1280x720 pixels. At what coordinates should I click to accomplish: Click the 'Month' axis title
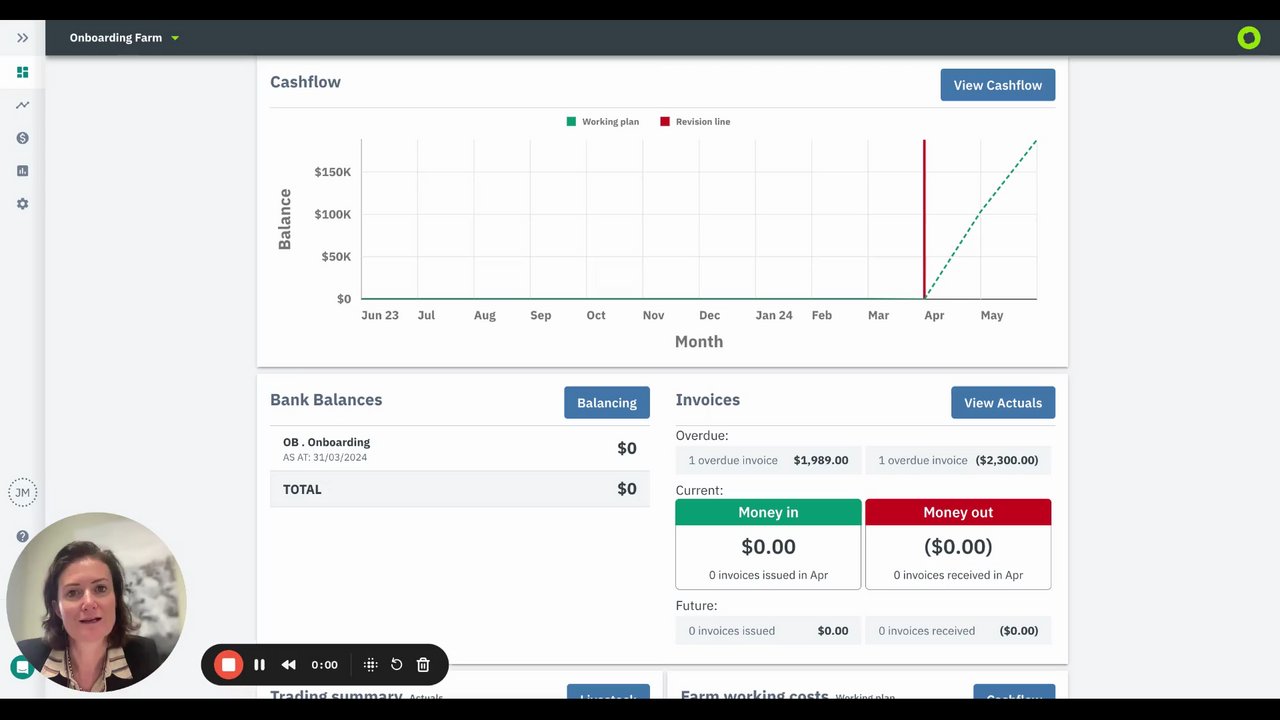point(699,342)
